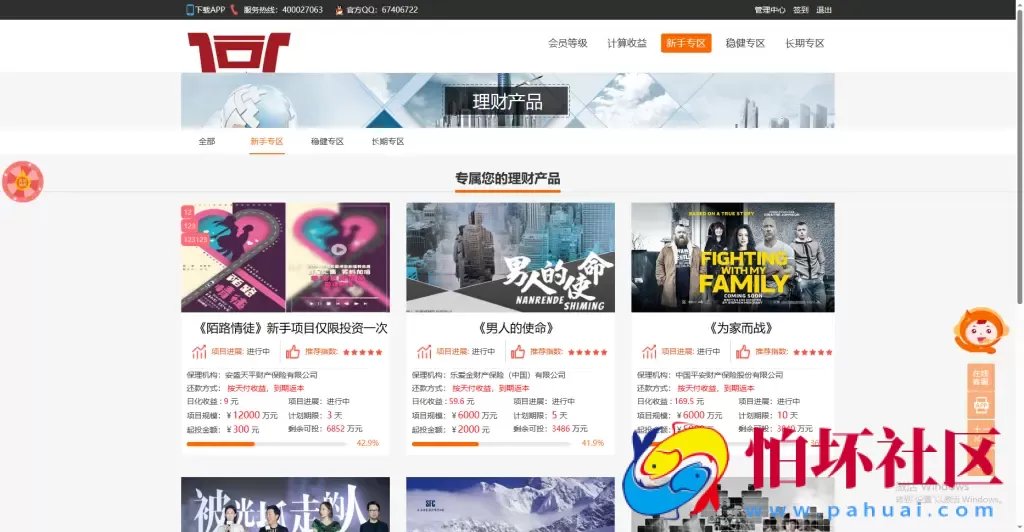This screenshot has height=532, width=1024.
Task: Click the ¥300 元 minimum investment value
Action: click(x=243, y=430)
